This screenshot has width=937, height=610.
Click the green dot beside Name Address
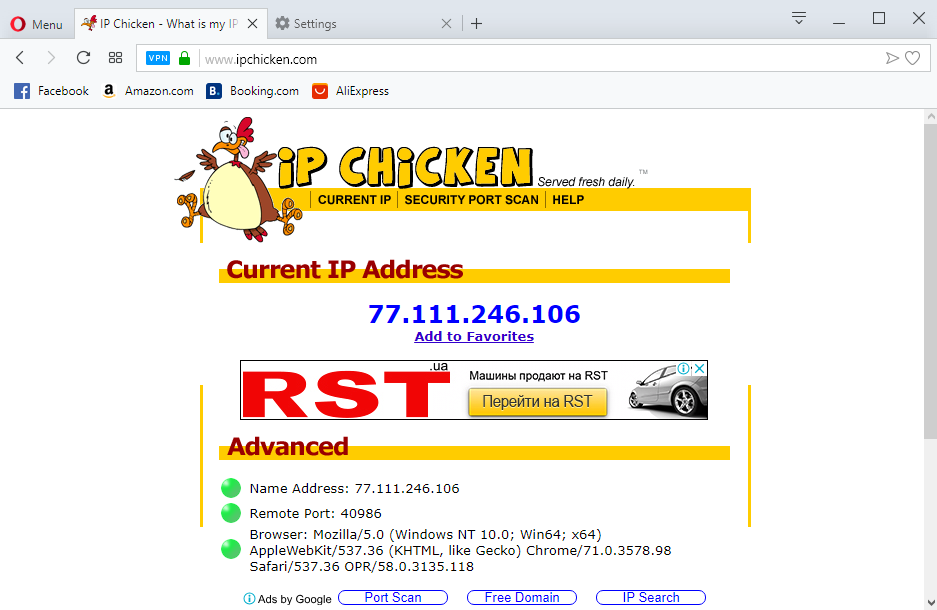pyautogui.click(x=231, y=488)
